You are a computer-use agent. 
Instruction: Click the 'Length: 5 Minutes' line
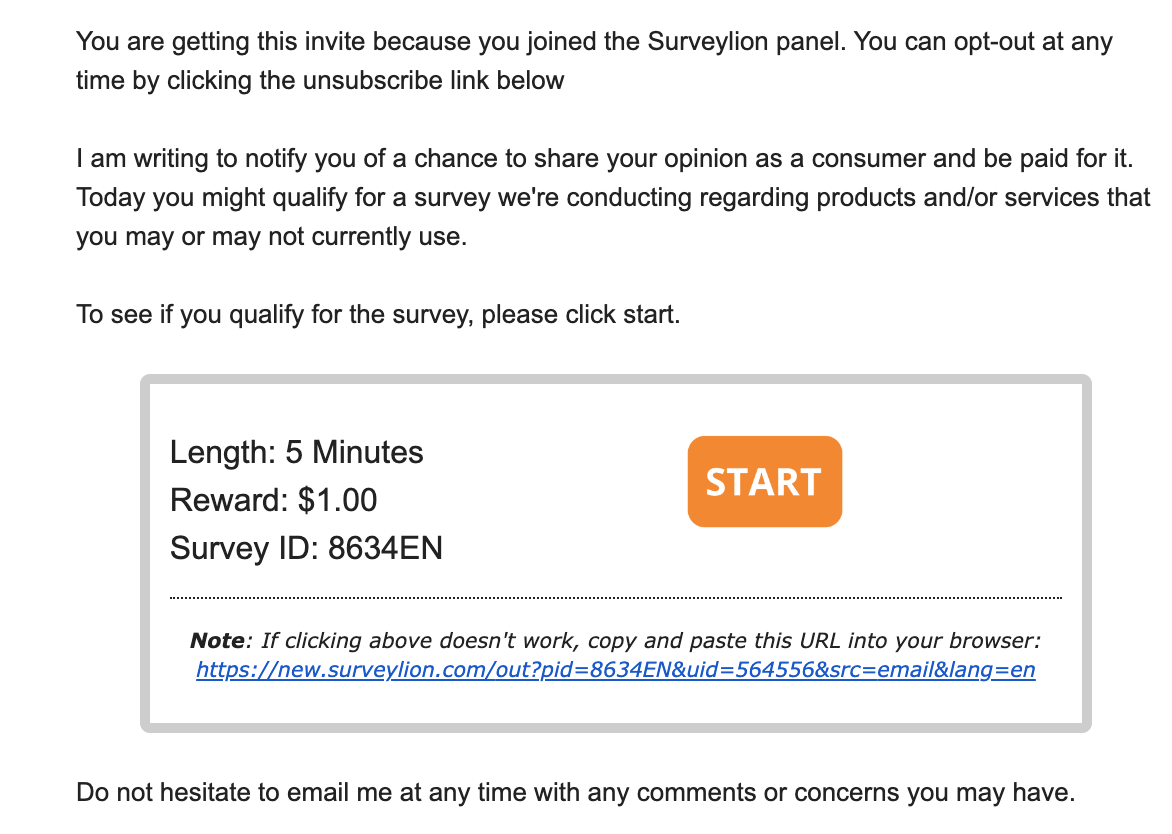coord(296,452)
